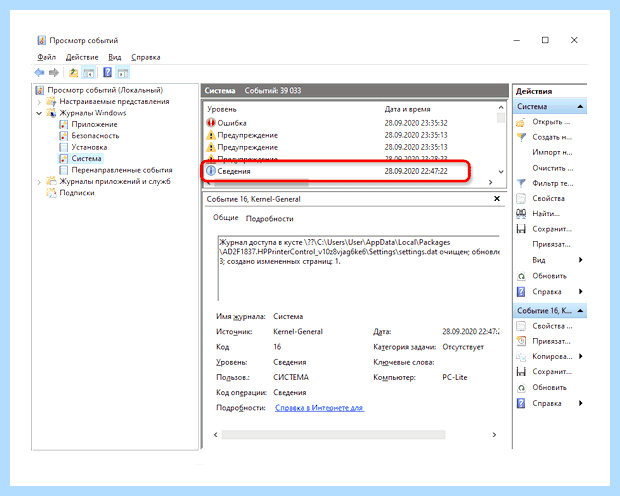The width and height of the screenshot is (620, 496).
Task: Open the Файл menu
Action: point(47,57)
